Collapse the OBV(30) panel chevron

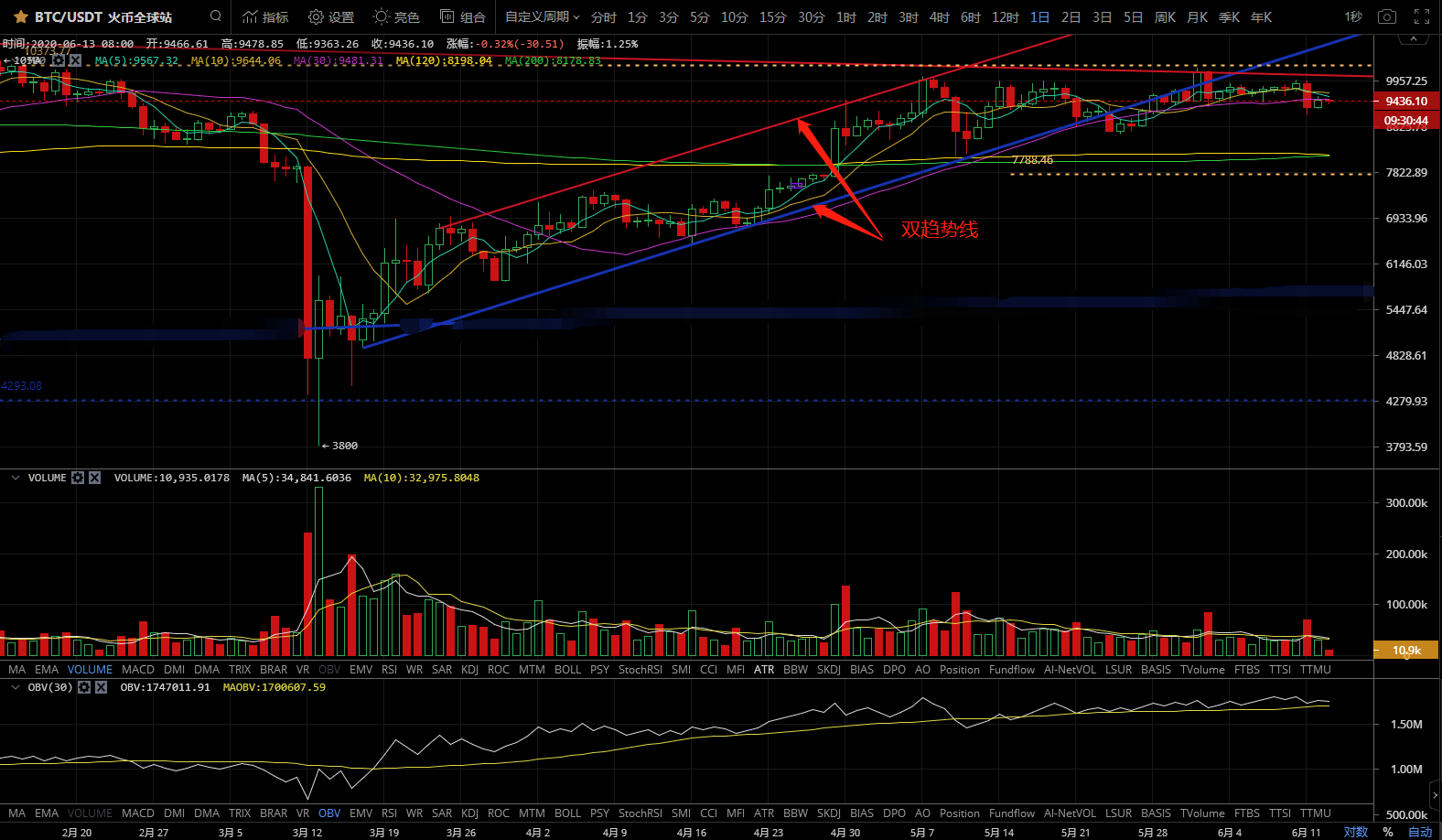pyautogui.click(x=16, y=687)
